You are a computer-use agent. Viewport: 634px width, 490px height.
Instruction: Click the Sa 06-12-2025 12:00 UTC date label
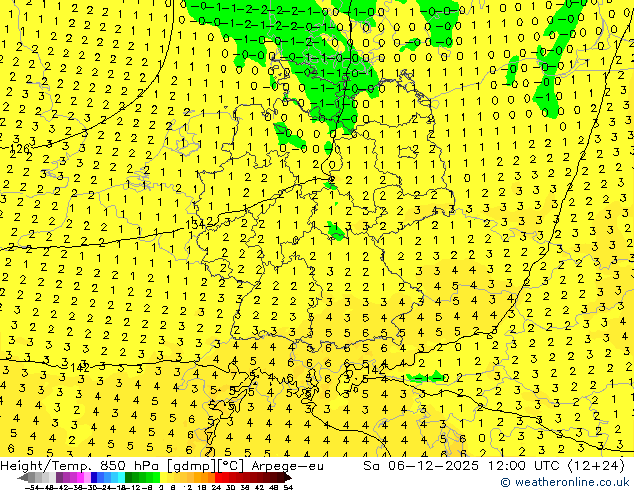click(x=494, y=466)
